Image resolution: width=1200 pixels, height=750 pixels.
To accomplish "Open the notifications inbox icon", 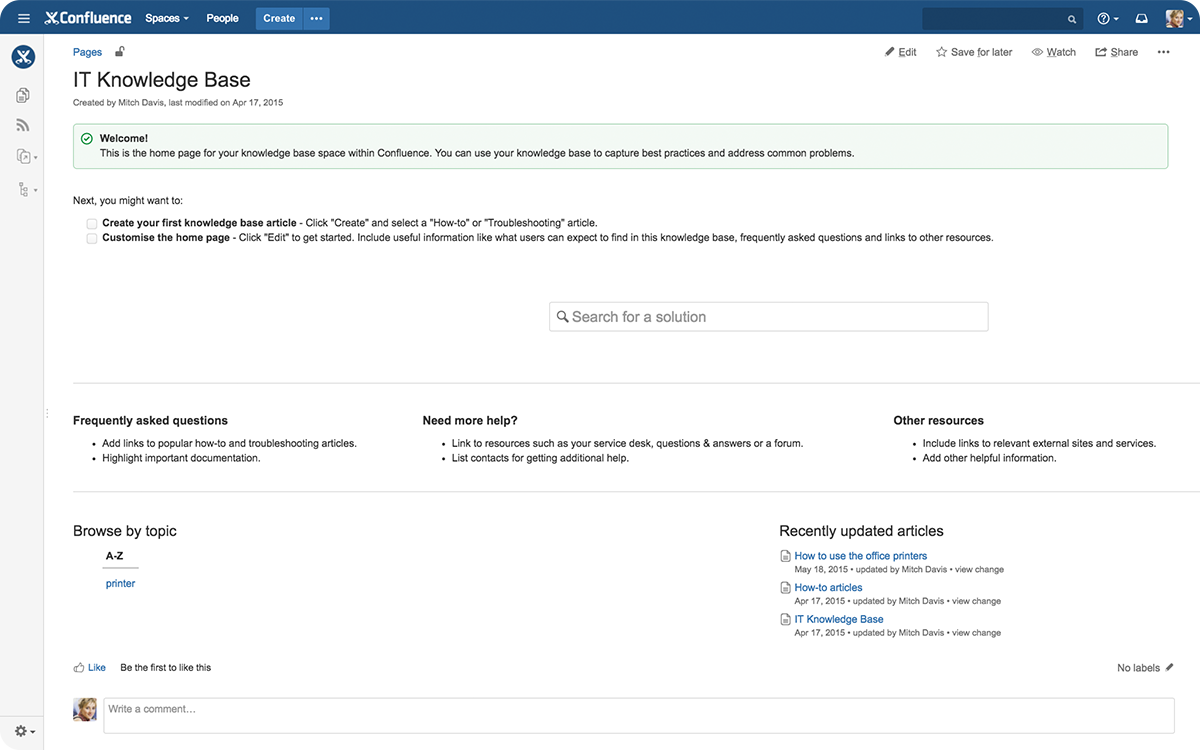I will (x=1141, y=18).
